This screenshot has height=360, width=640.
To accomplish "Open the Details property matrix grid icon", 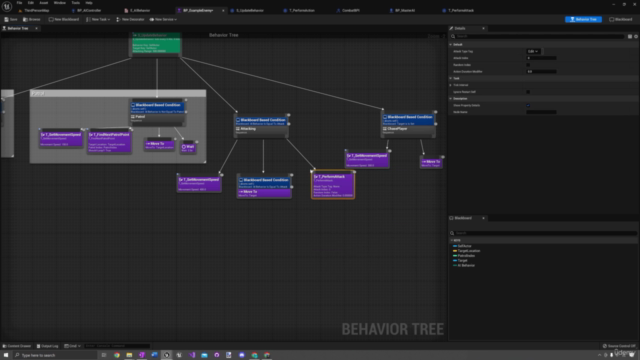I will point(630,36).
